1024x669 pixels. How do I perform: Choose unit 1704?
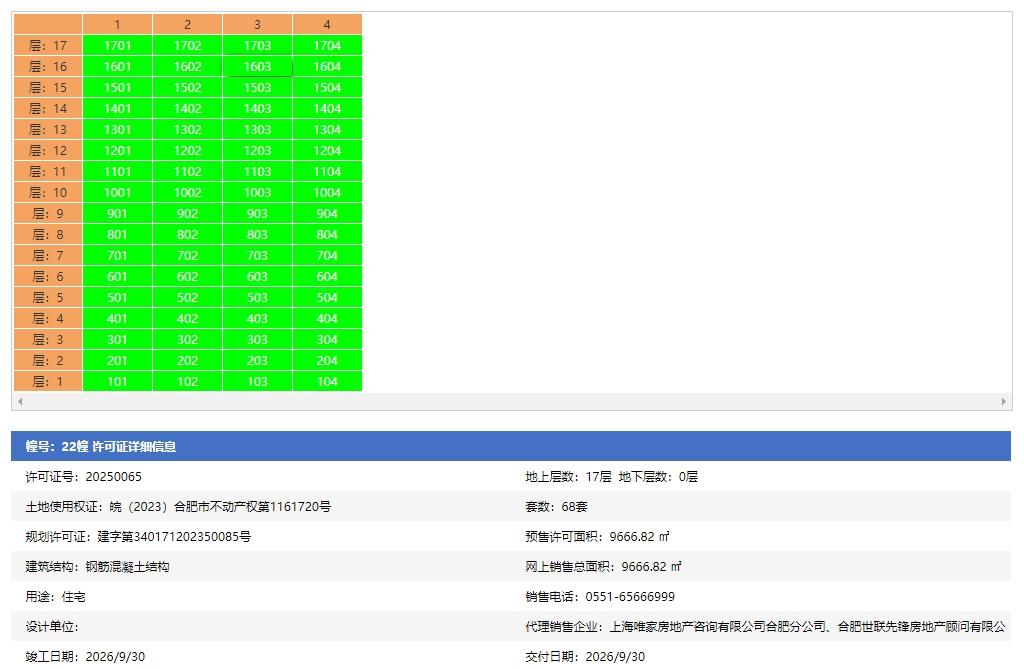(327, 45)
